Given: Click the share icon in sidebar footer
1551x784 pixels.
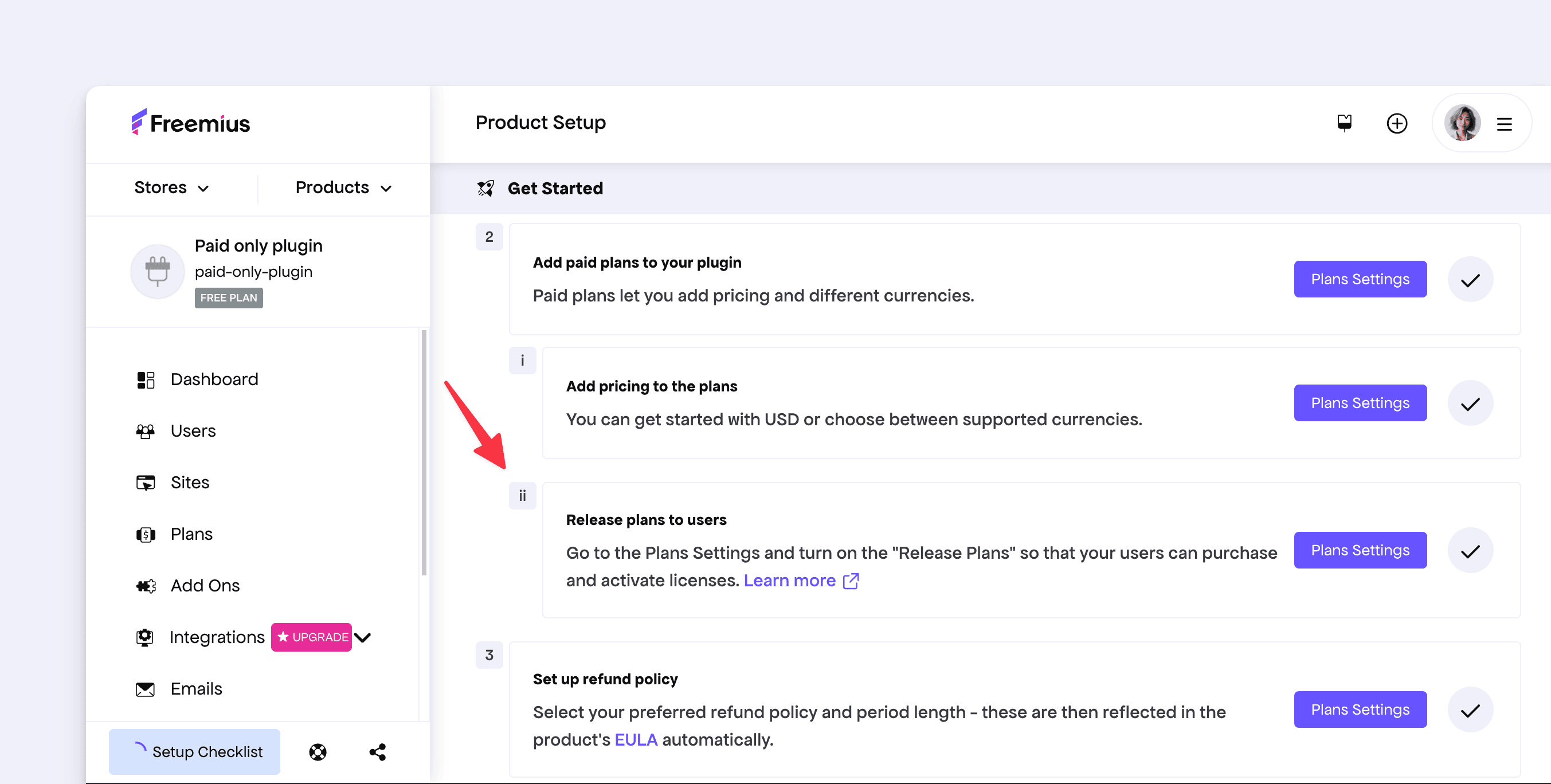Looking at the screenshot, I should click(x=378, y=751).
